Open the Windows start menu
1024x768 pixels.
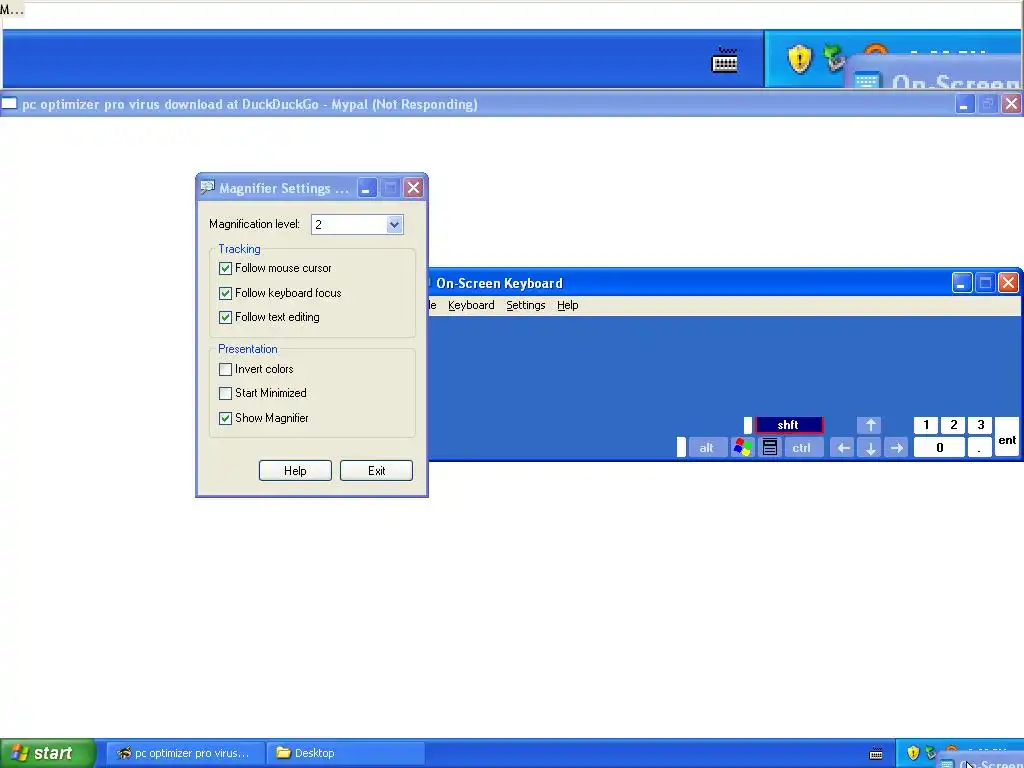(x=48, y=753)
